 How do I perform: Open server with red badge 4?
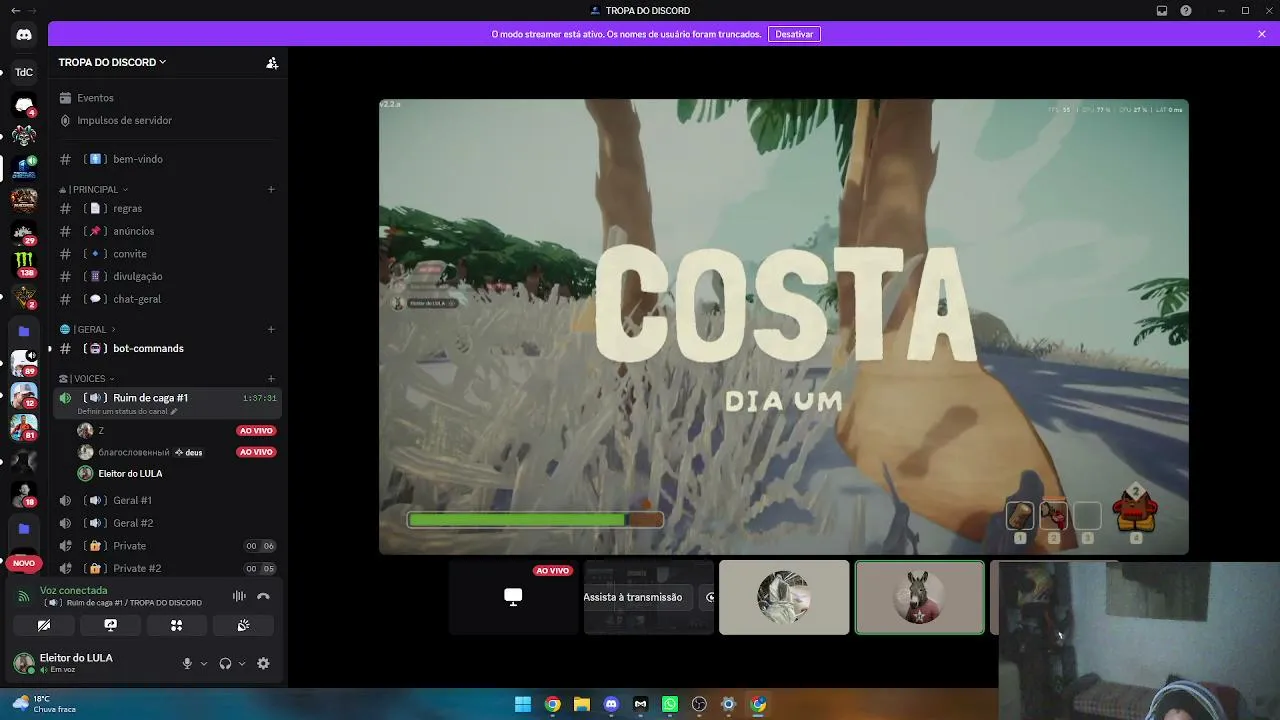click(x=24, y=105)
